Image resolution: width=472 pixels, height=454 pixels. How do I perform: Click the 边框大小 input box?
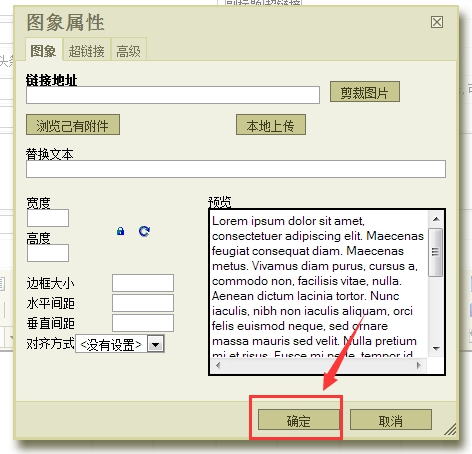click(143, 283)
